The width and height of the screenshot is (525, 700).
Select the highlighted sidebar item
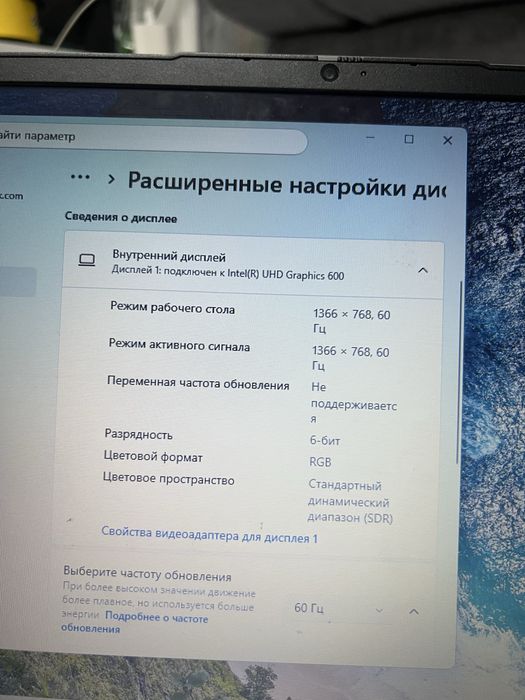(x=18, y=282)
